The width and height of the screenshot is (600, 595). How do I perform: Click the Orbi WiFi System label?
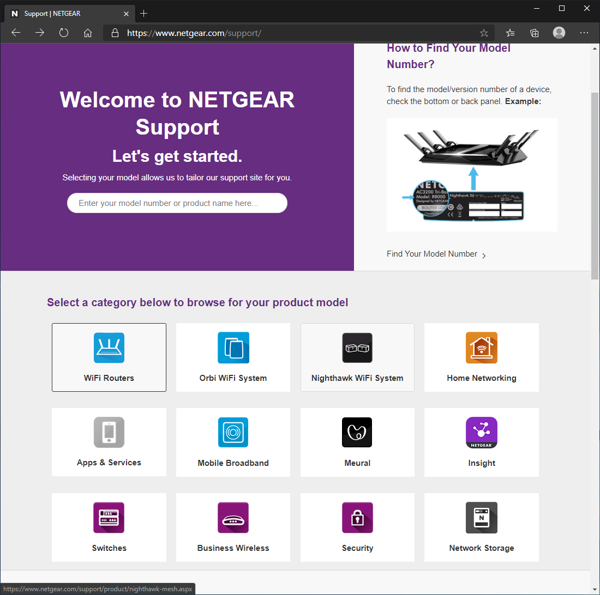tap(233, 378)
